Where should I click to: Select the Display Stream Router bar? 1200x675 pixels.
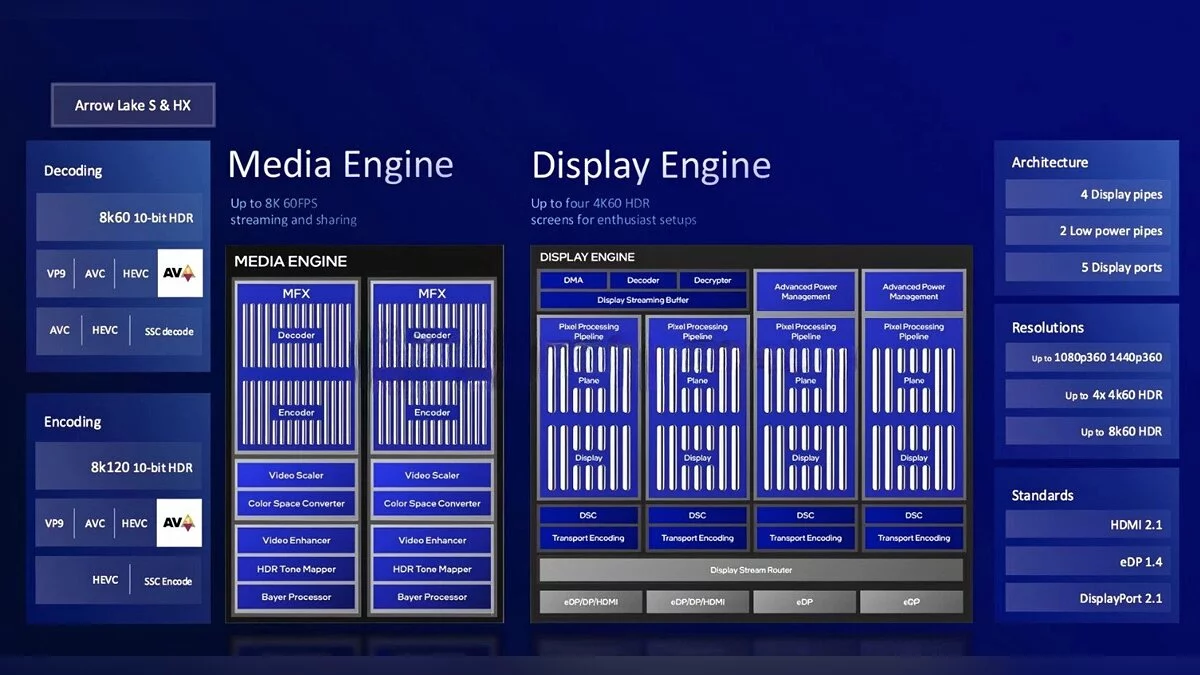tap(751, 570)
